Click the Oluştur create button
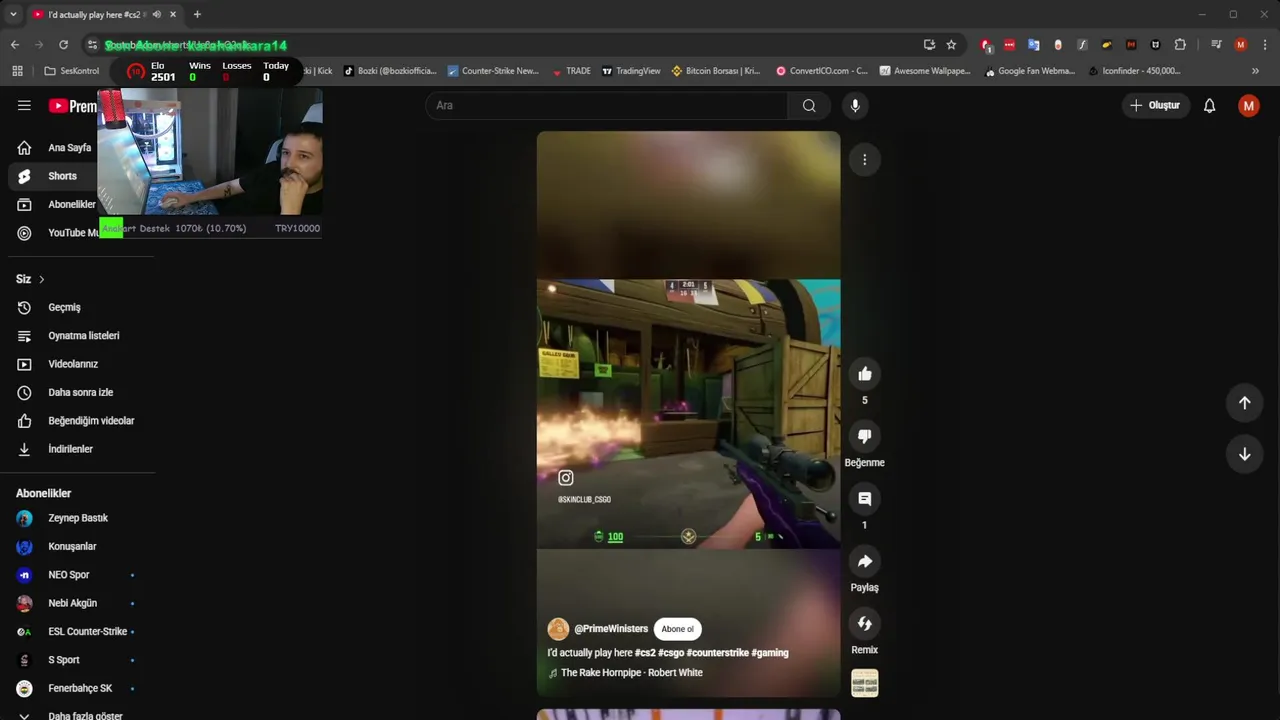 click(x=1155, y=105)
